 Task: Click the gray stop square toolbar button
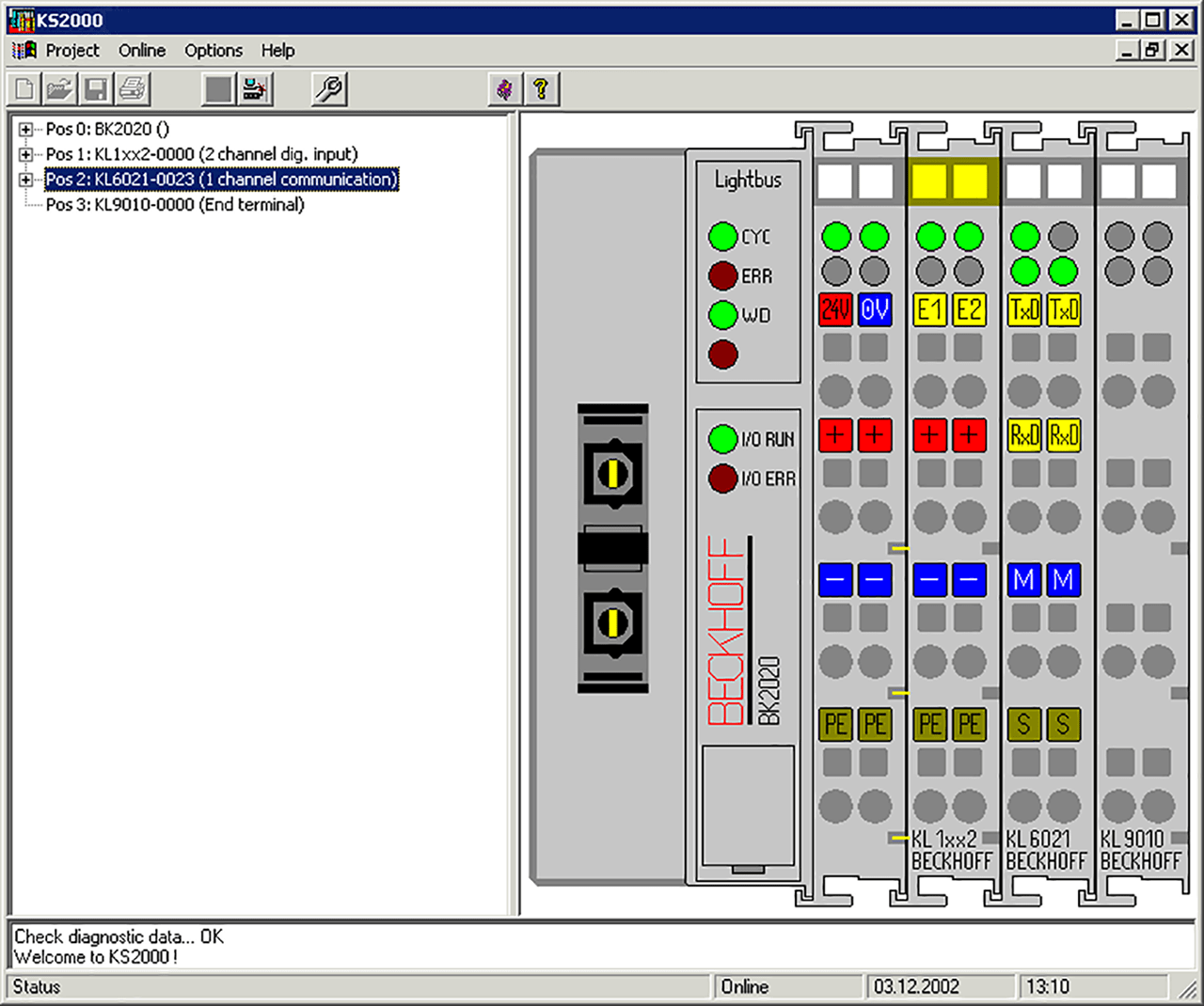click(x=218, y=89)
